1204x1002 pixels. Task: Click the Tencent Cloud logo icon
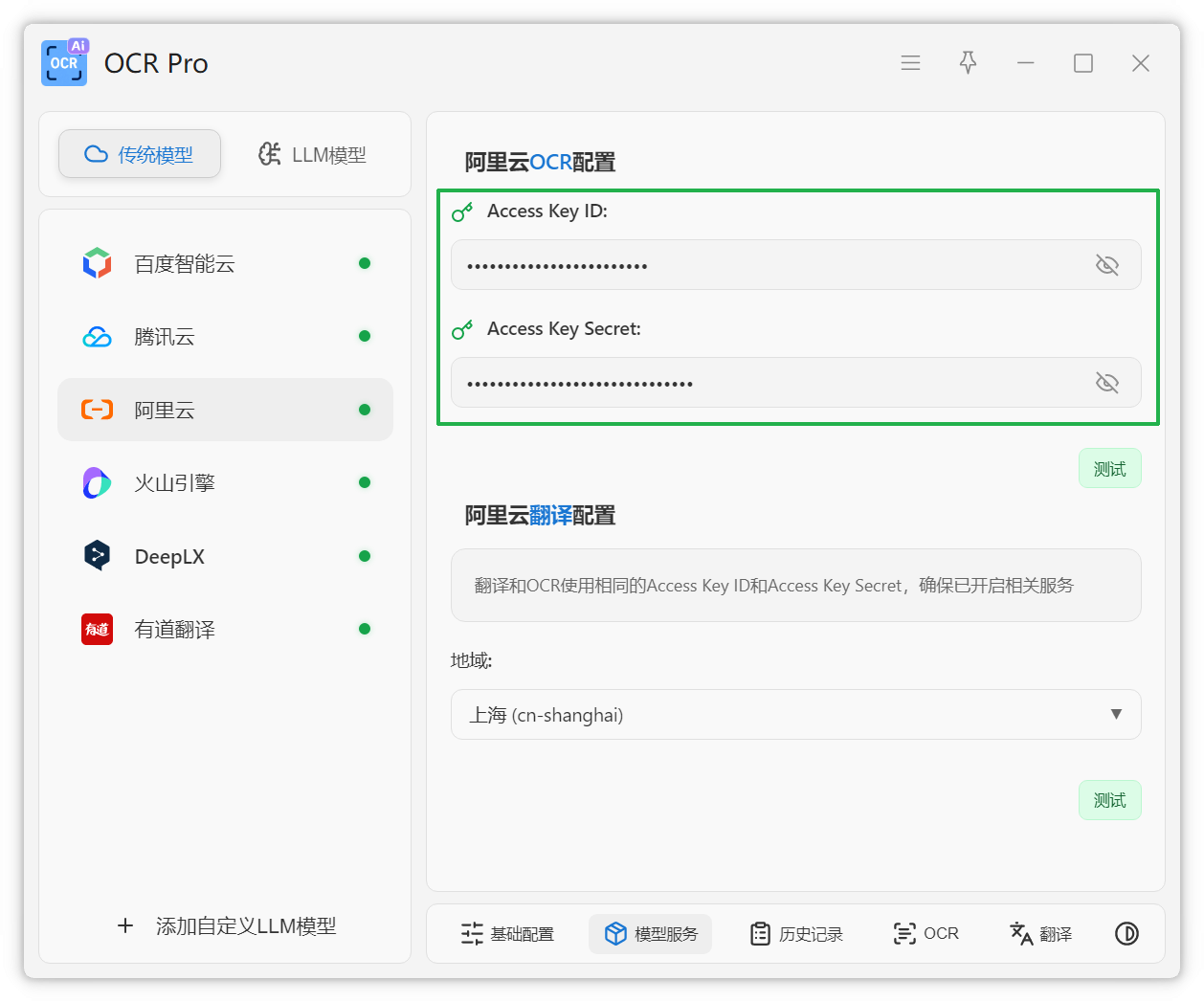click(97, 337)
